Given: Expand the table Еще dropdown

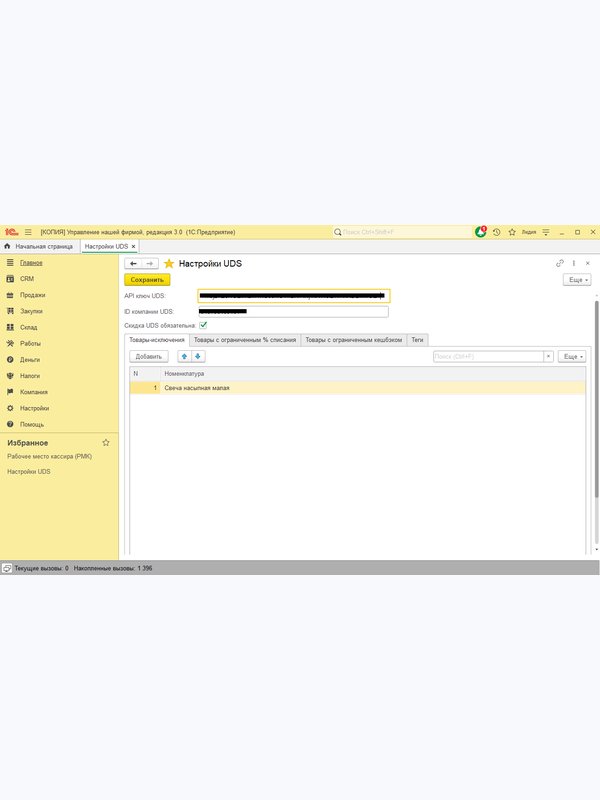Looking at the screenshot, I should [572, 357].
